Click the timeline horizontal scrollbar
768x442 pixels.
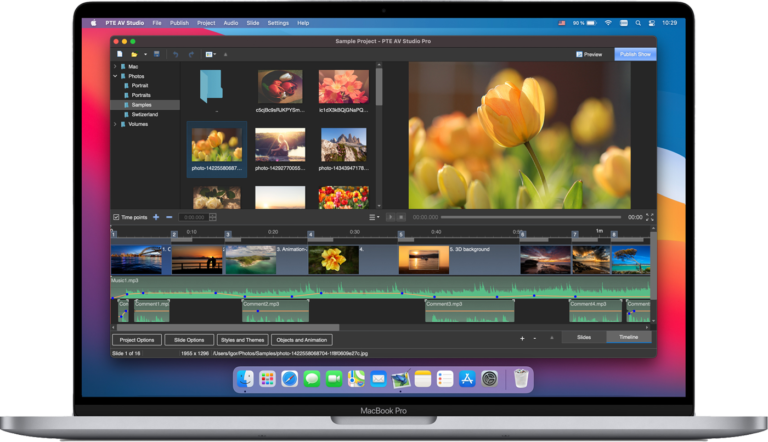tap(228, 327)
